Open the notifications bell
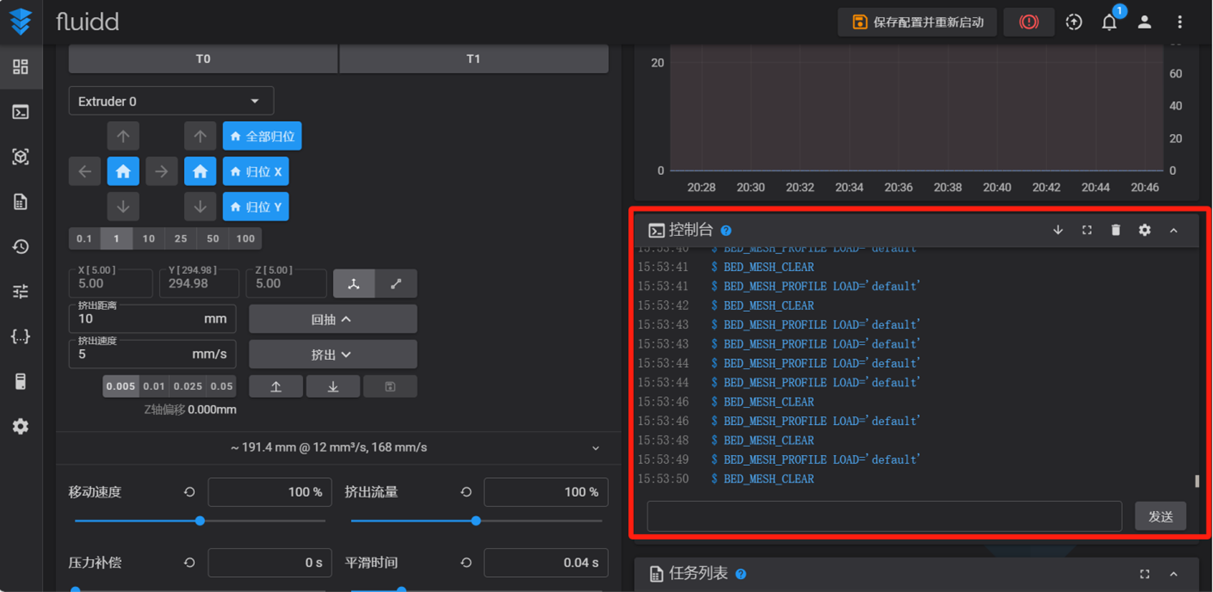Image resolution: width=1213 pixels, height=592 pixels. pyautogui.click(x=1109, y=22)
